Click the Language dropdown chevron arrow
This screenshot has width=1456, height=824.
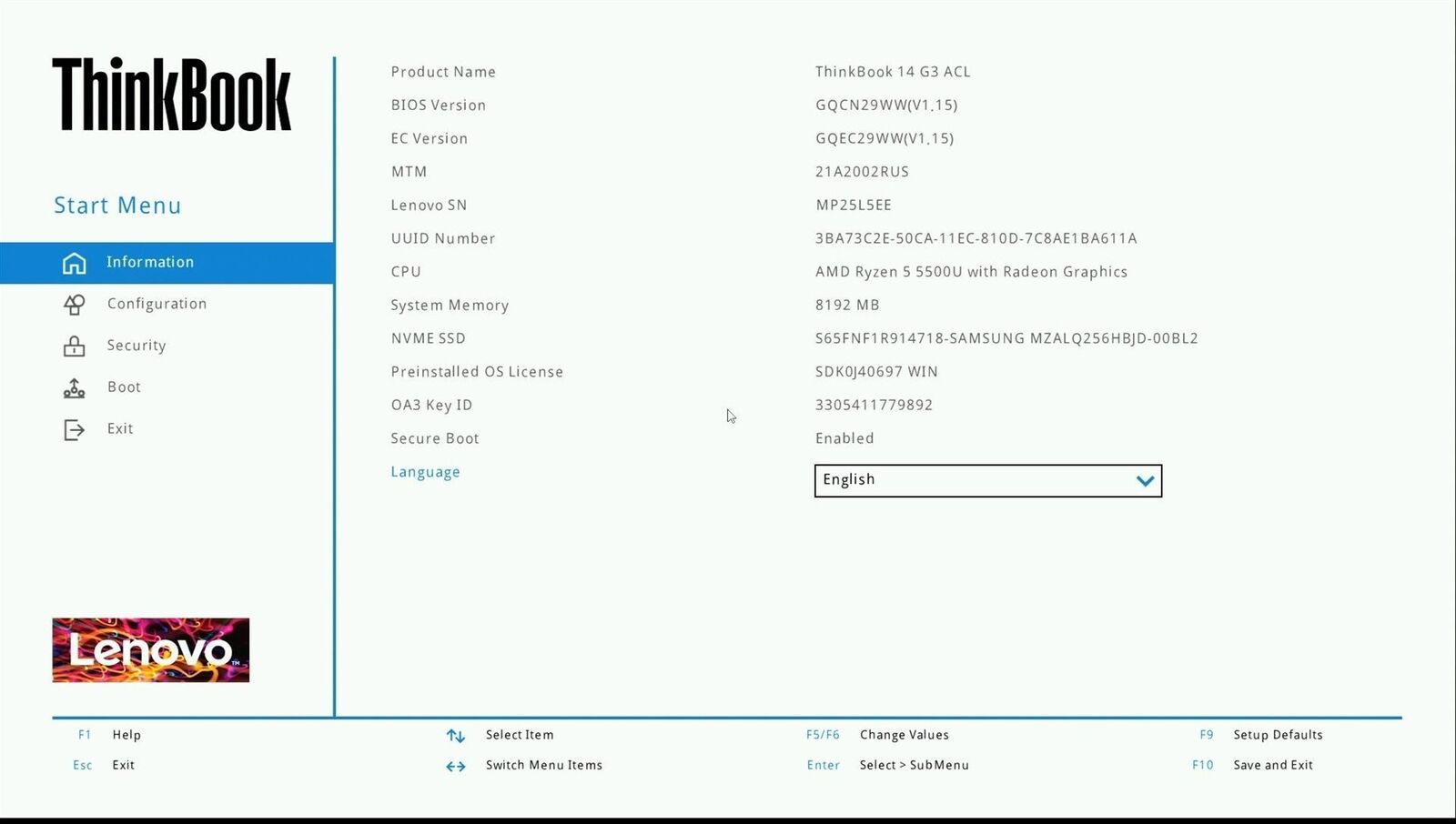pyautogui.click(x=1145, y=481)
